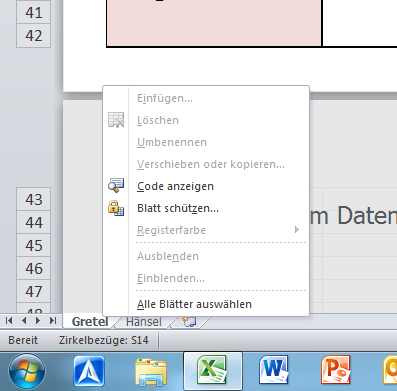397x391 pixels.
Task: Switch to the Hänsel sheet tab
Action: [x=144, y=322]
